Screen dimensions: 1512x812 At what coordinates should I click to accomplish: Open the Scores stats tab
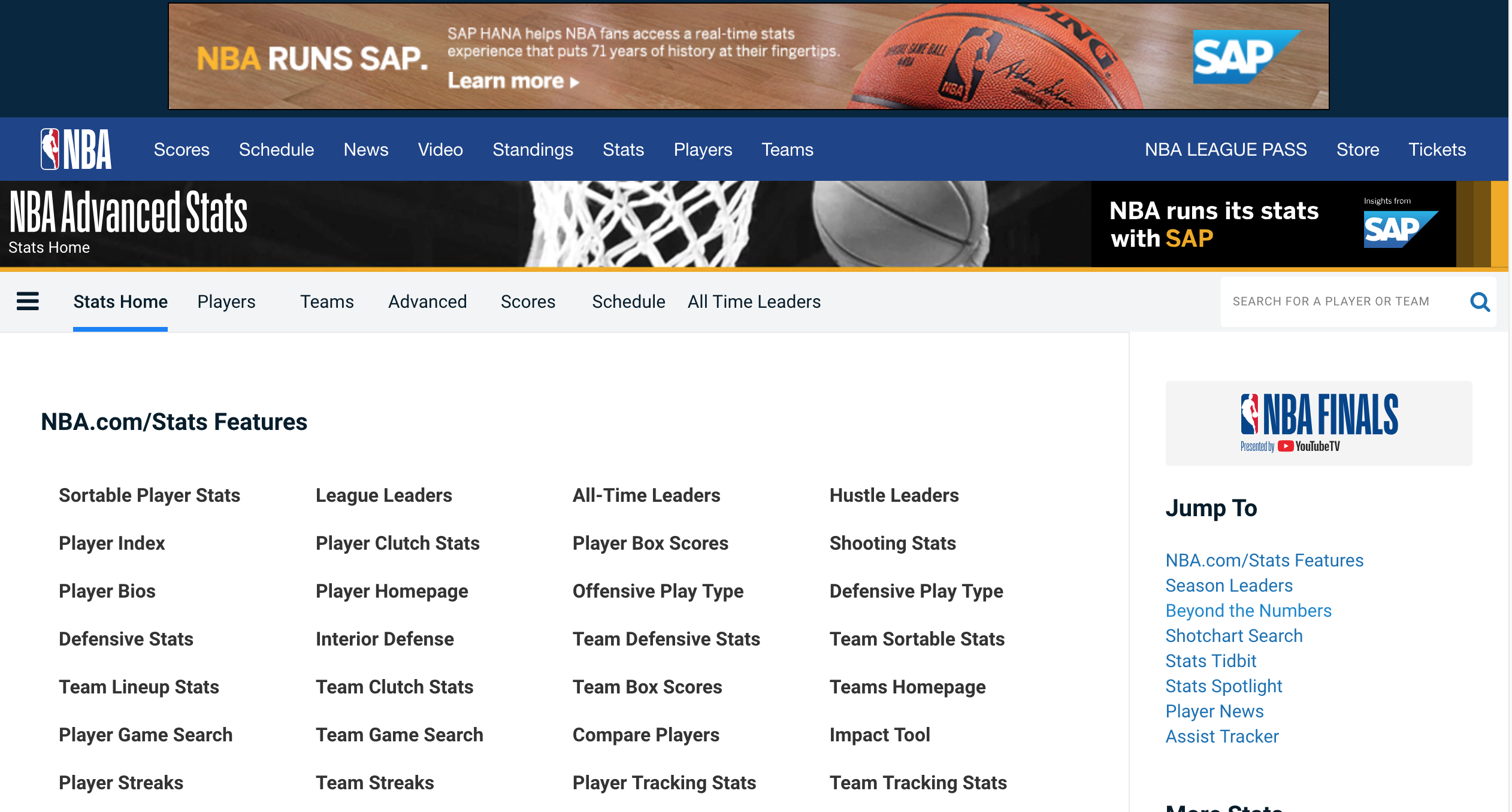(x=528, y=302)
